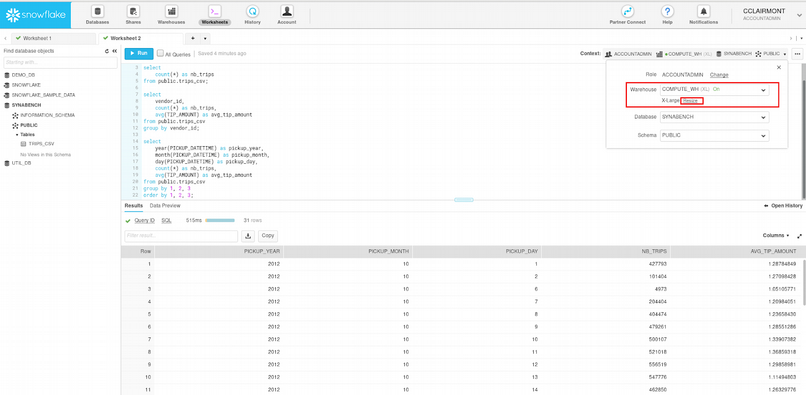Image resolution: width=806 pixels, height=395 pixels.
Task: Focus the Starting with search field
Action: coord(60,63)
